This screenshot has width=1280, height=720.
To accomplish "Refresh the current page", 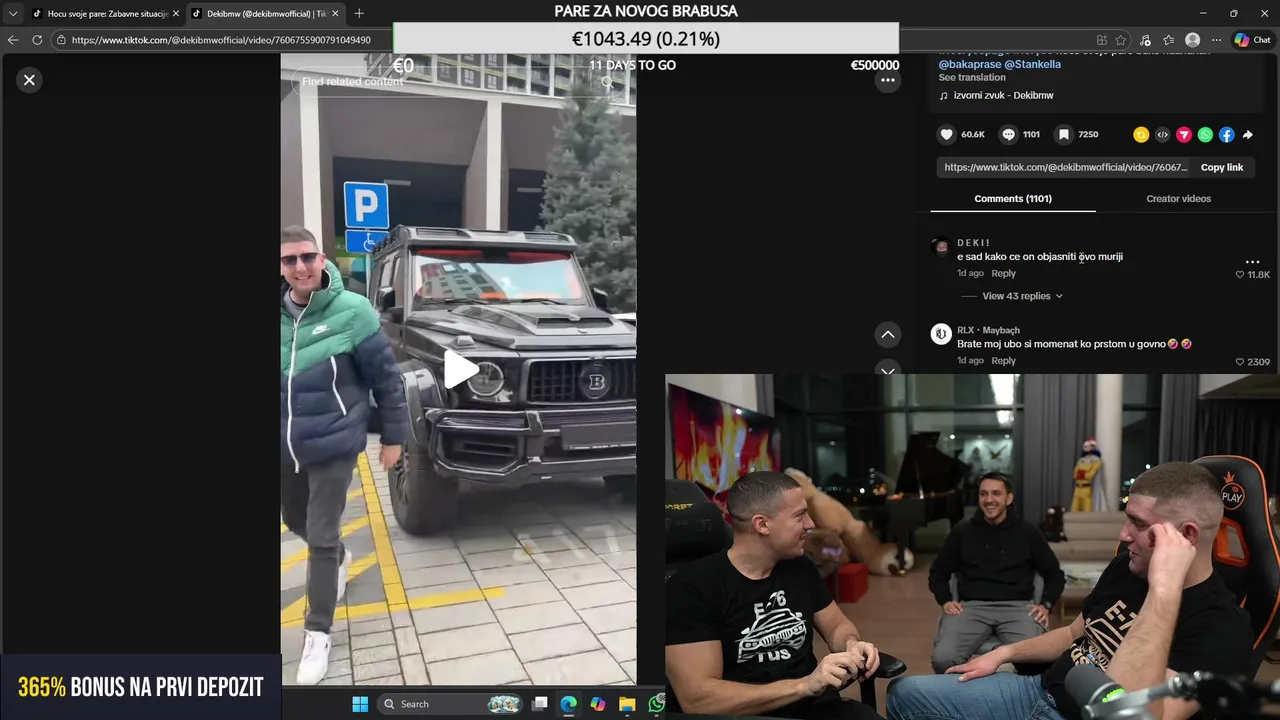I will tap(37, 40).
